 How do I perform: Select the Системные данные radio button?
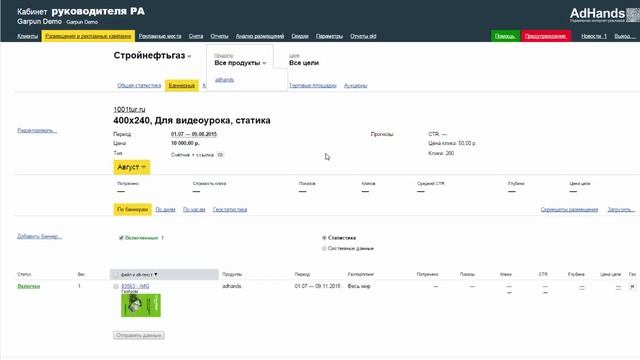(x=324, y=248)
